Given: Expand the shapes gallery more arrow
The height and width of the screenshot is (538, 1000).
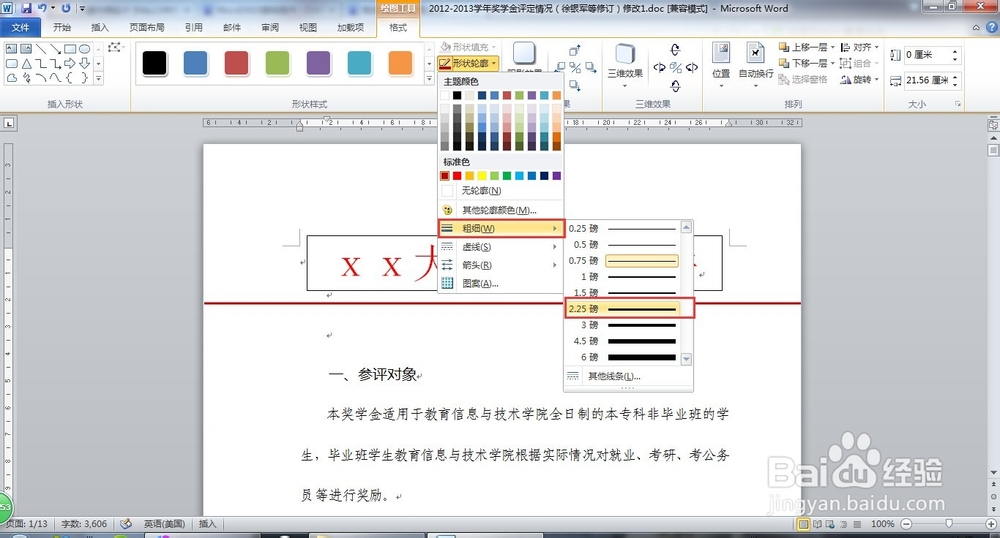Looking at the screenshot, I should 98,78.
